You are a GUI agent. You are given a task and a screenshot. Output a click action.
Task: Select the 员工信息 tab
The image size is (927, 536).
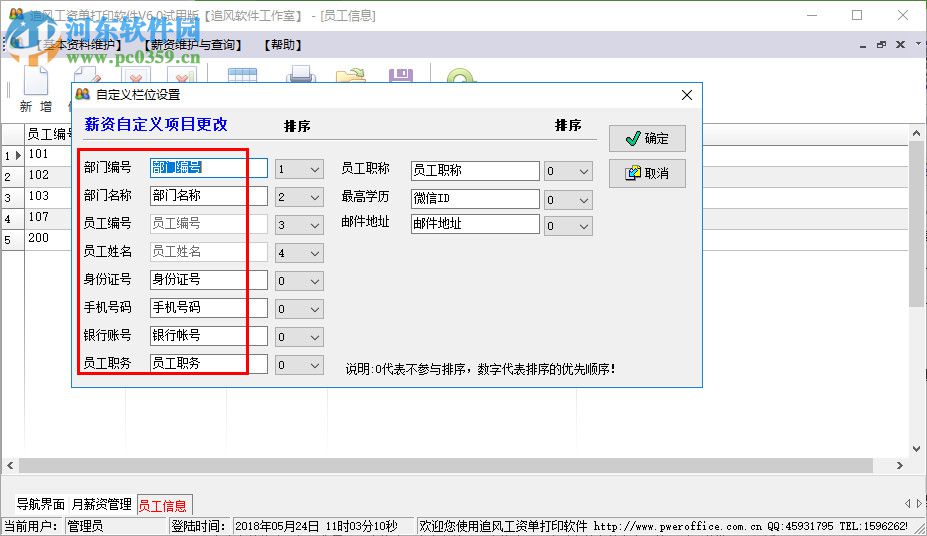[x=163, y=505]
